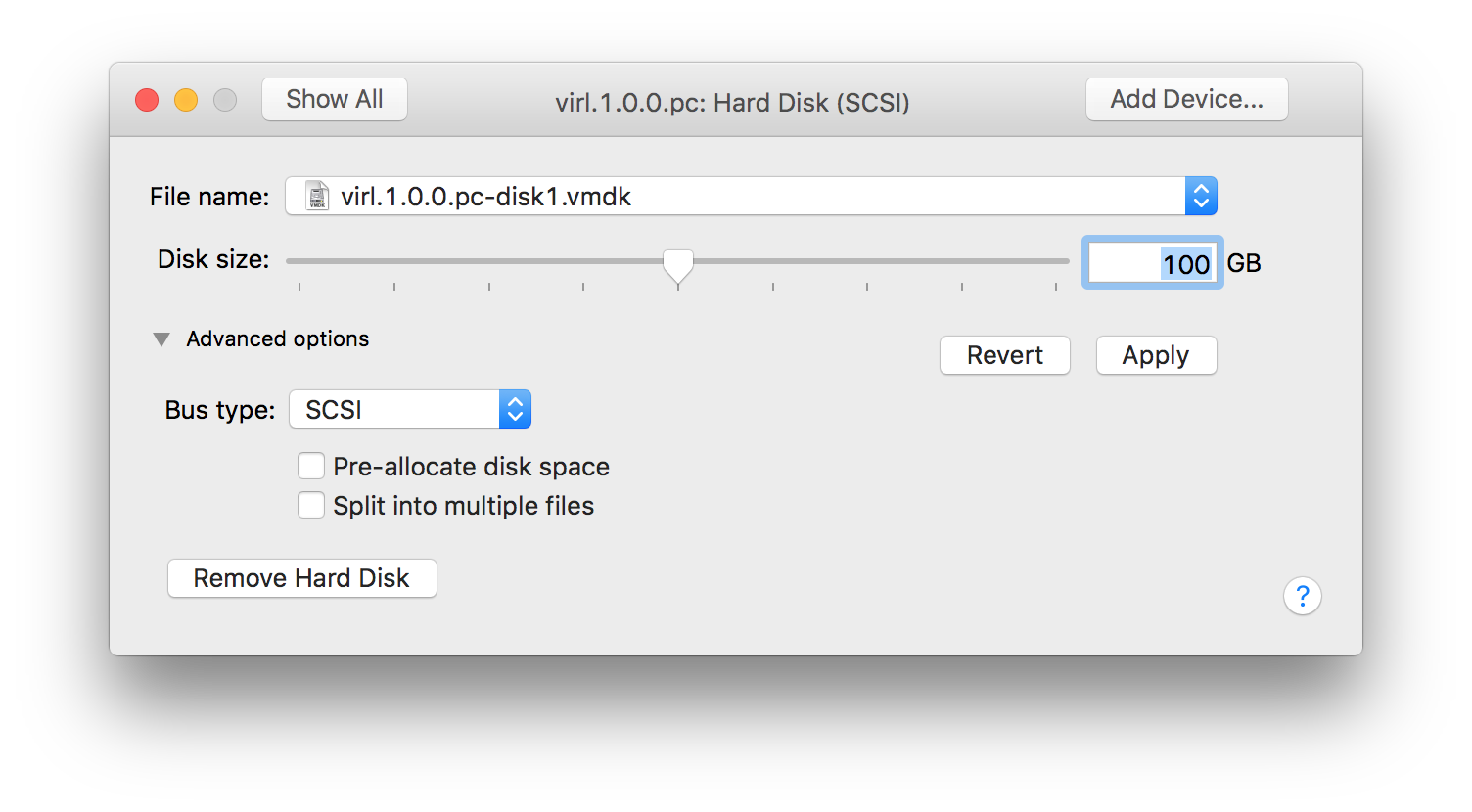Collapse the Advanced options section

(x=161, y=338)
